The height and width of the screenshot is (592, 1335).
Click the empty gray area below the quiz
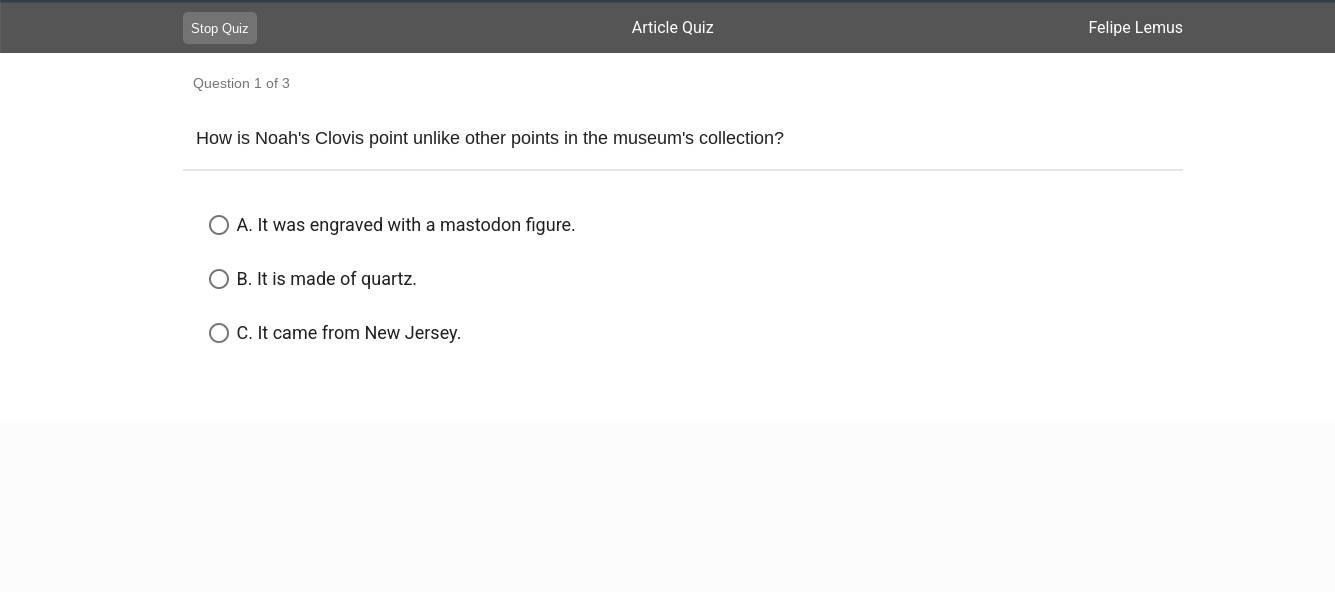pyautogui.click(x=667, y=507)
